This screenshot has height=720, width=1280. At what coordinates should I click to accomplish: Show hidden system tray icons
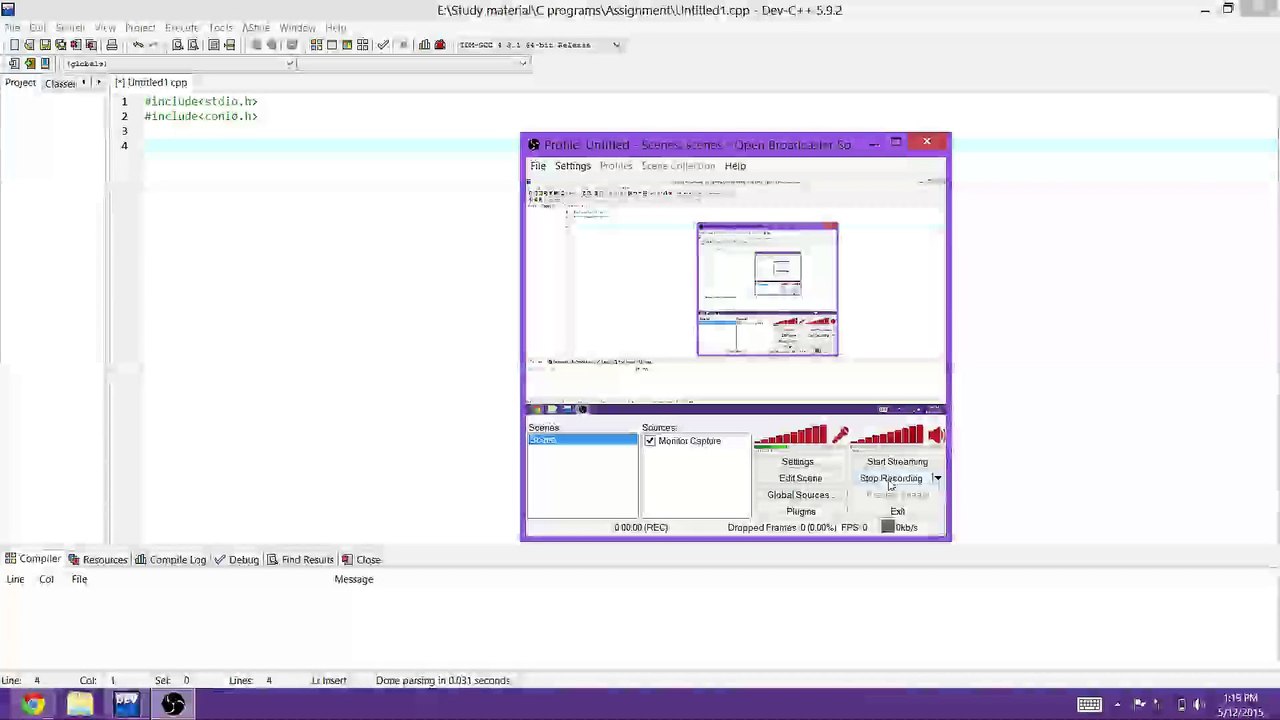(1117, 704)
